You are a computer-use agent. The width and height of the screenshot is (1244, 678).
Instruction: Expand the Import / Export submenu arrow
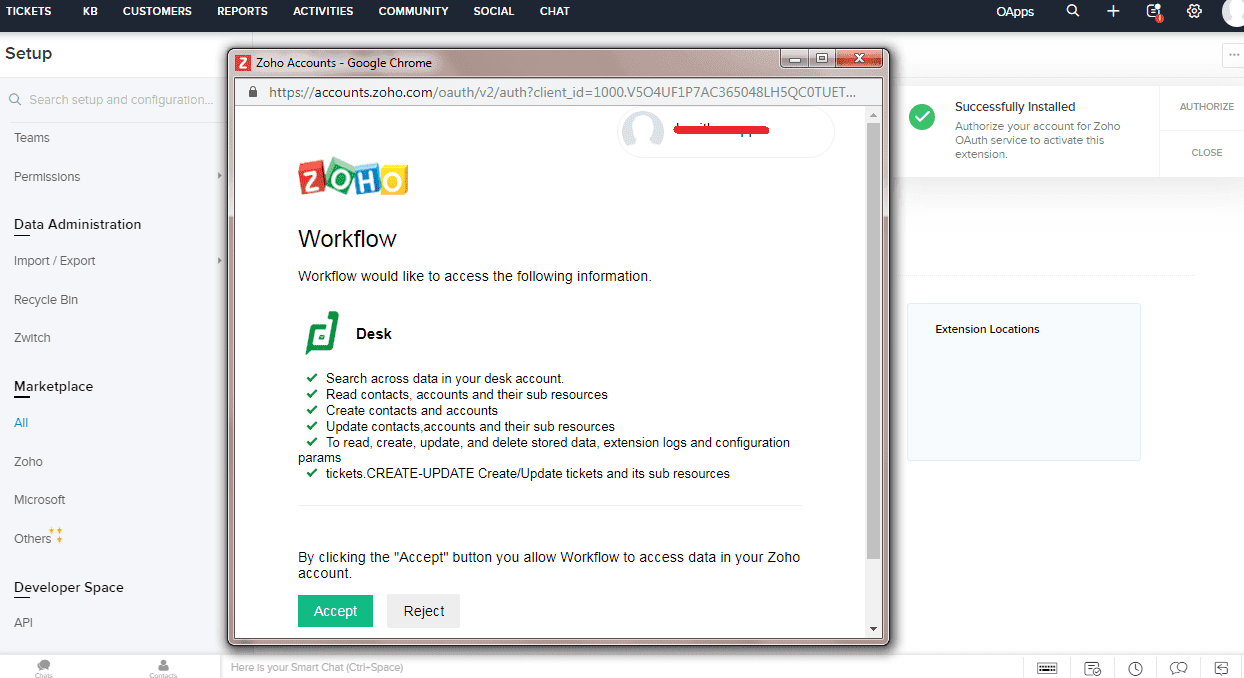pyautogui.click(x=219, y=261)
